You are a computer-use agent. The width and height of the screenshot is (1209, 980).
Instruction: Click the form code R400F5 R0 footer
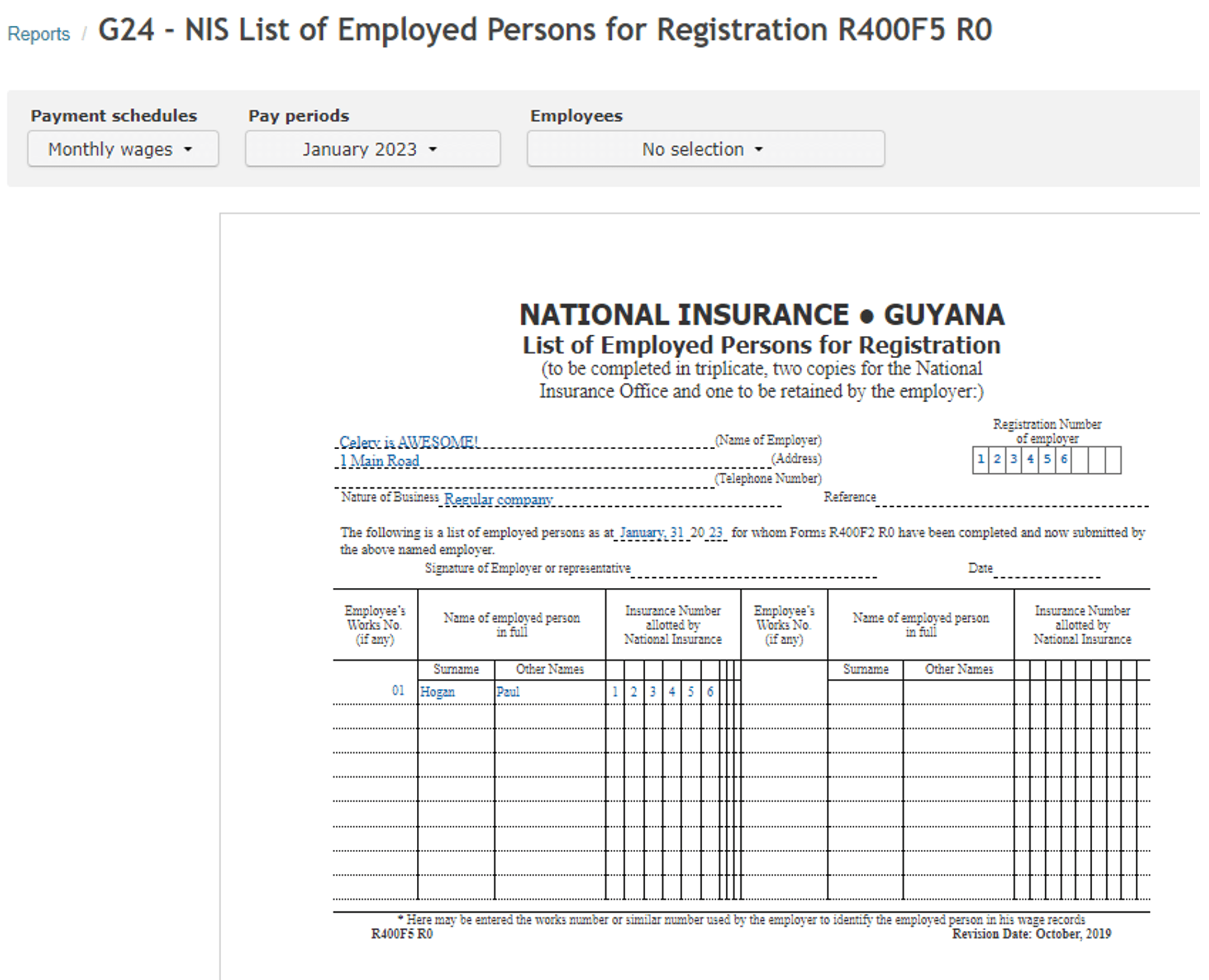[x=402, y=934]
